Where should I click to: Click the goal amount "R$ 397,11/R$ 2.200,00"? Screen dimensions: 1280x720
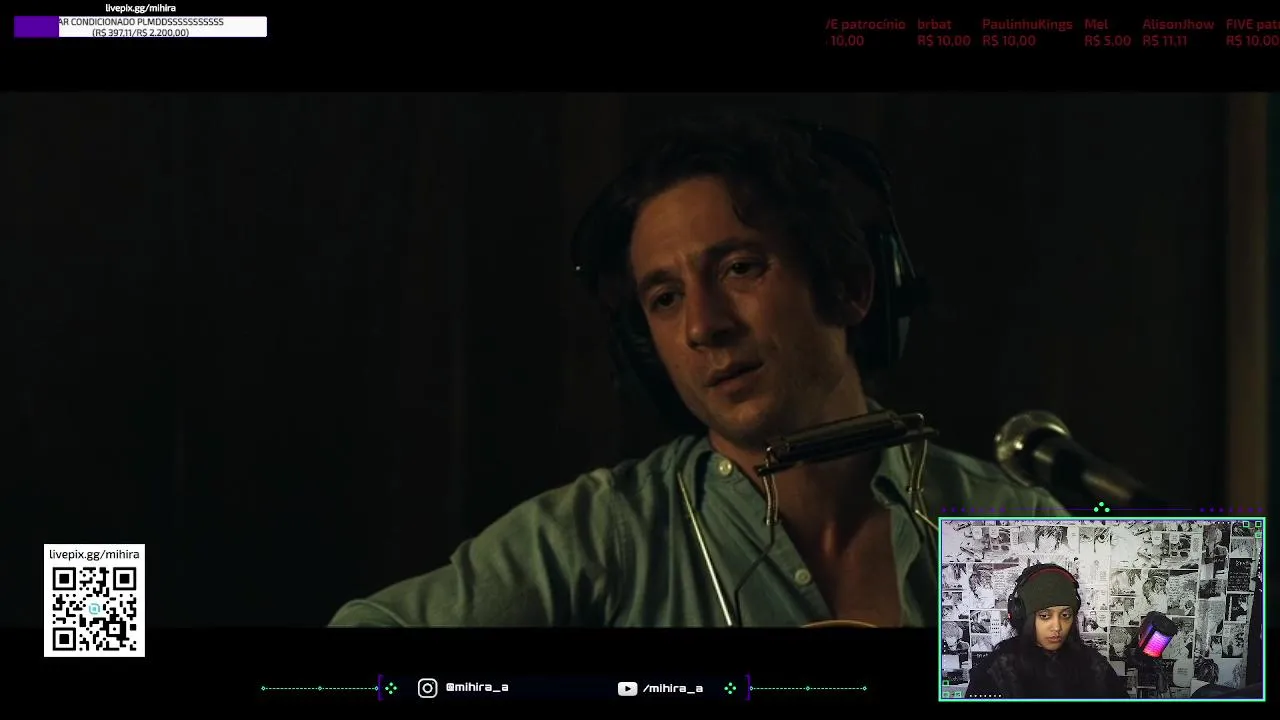pos(140,32)
